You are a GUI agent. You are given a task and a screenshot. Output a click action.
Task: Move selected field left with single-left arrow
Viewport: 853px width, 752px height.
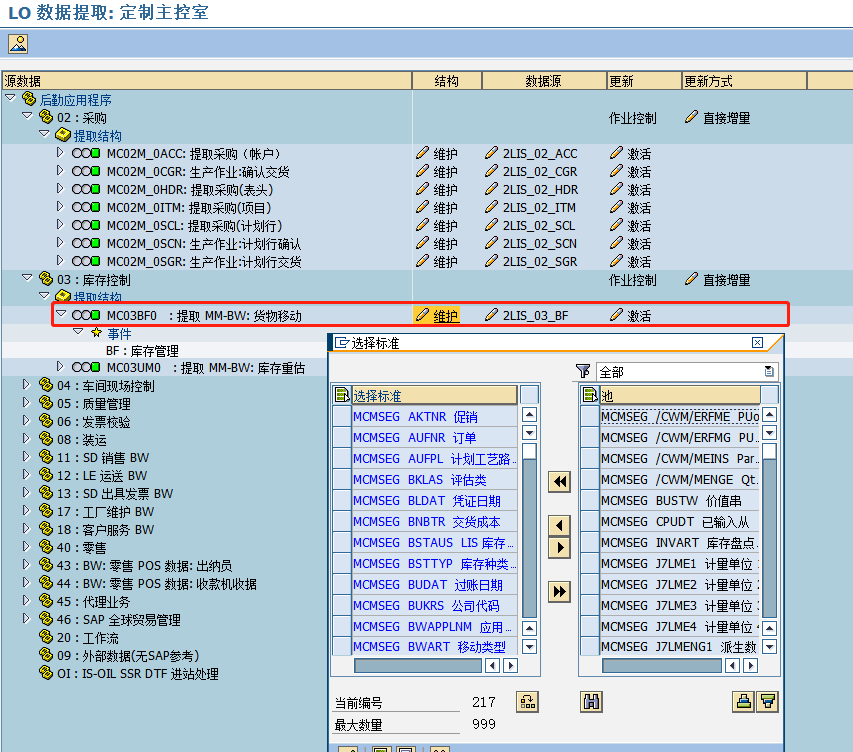click(559, 526)
